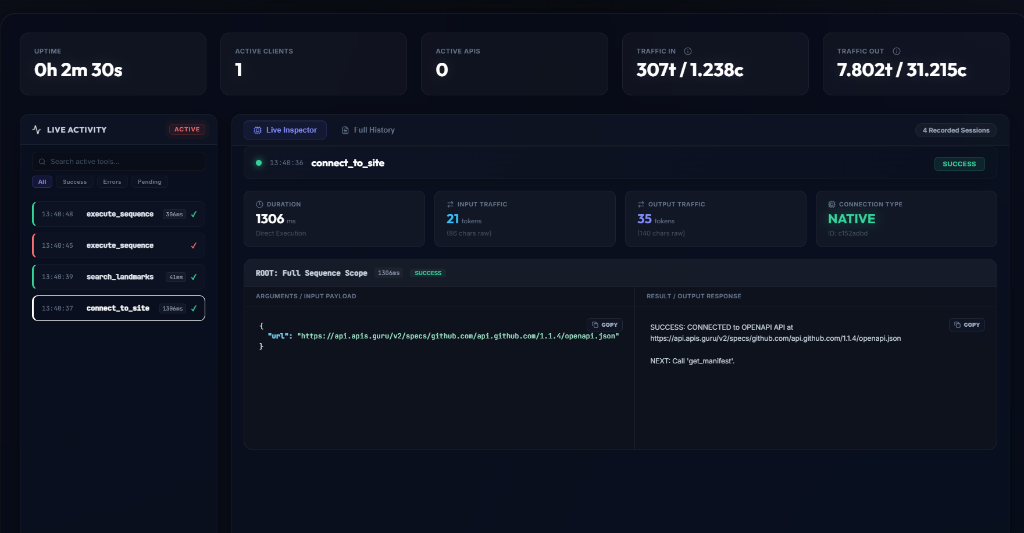Click the 21 tokens input traffic value

point(464,219)
